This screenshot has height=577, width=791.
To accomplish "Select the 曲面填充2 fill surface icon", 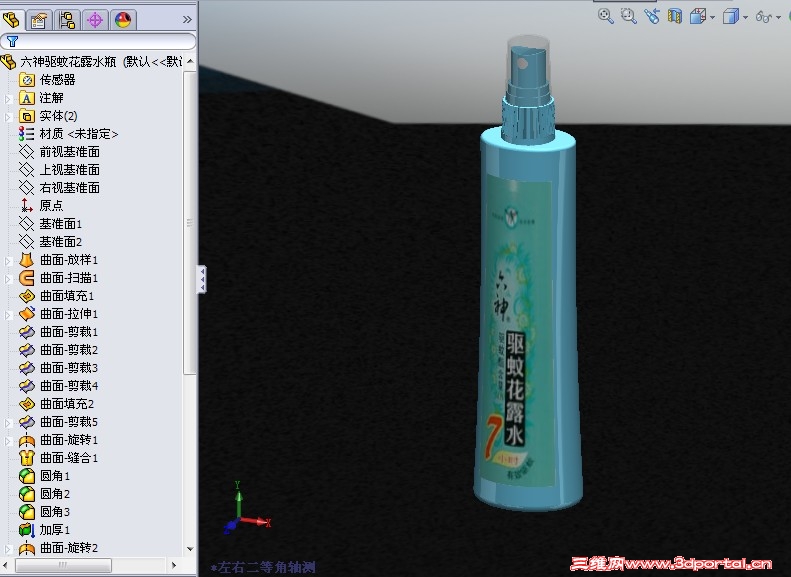I will tap(27, 403).
